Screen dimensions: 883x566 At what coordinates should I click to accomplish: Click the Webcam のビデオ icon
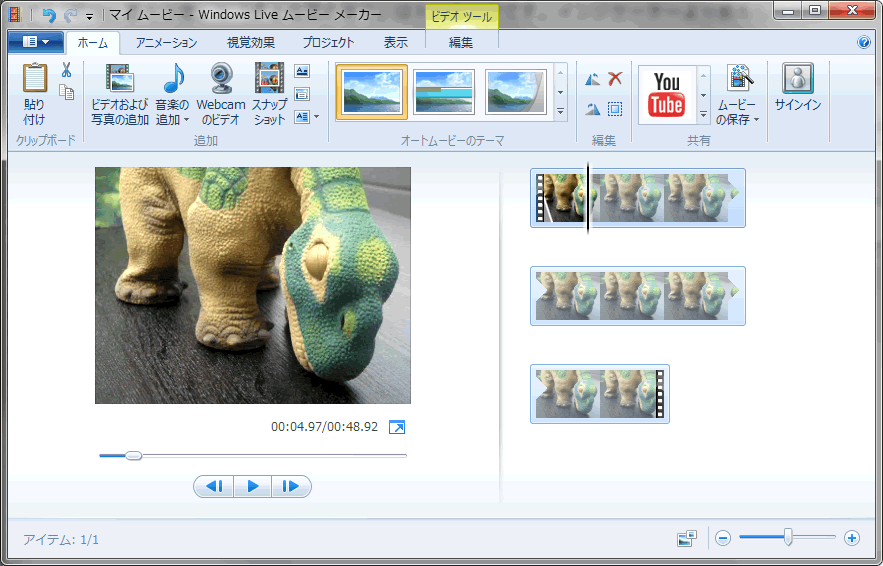coord(221,80)
